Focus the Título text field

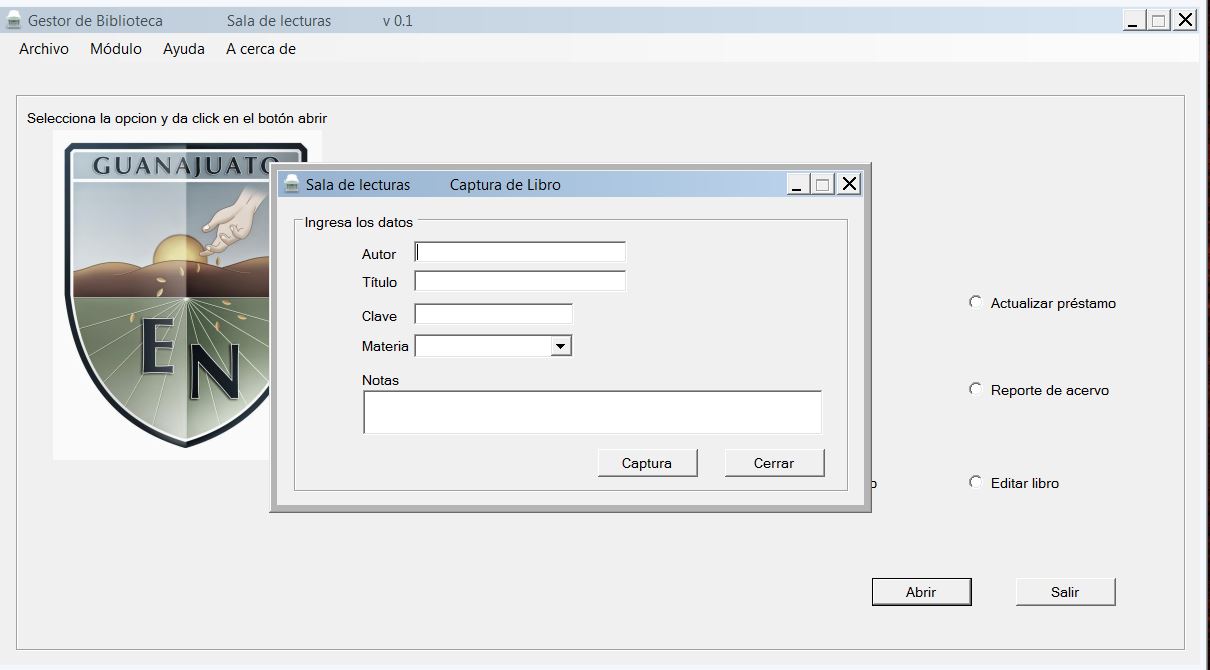pyautogui.click(x=520, y=281)
